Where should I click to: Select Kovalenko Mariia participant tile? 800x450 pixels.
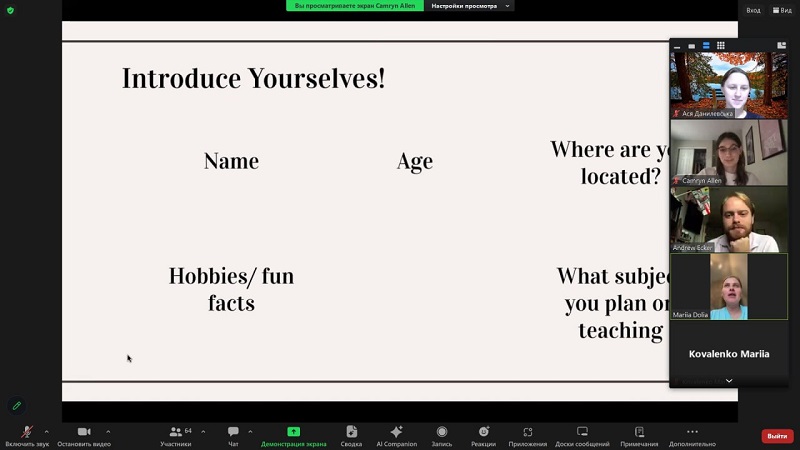[x=729, y=354]
